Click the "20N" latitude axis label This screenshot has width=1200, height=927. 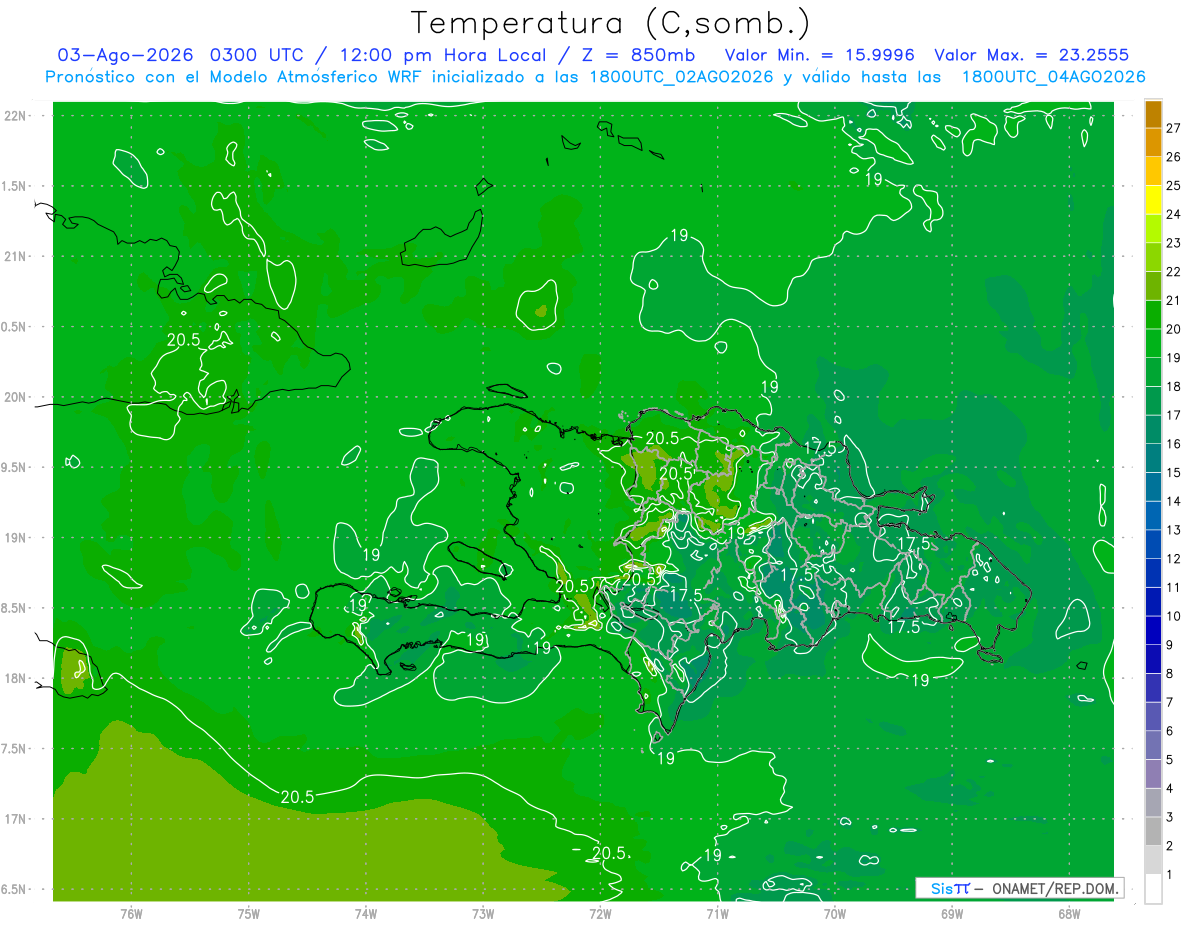click(x=15, y=397)
